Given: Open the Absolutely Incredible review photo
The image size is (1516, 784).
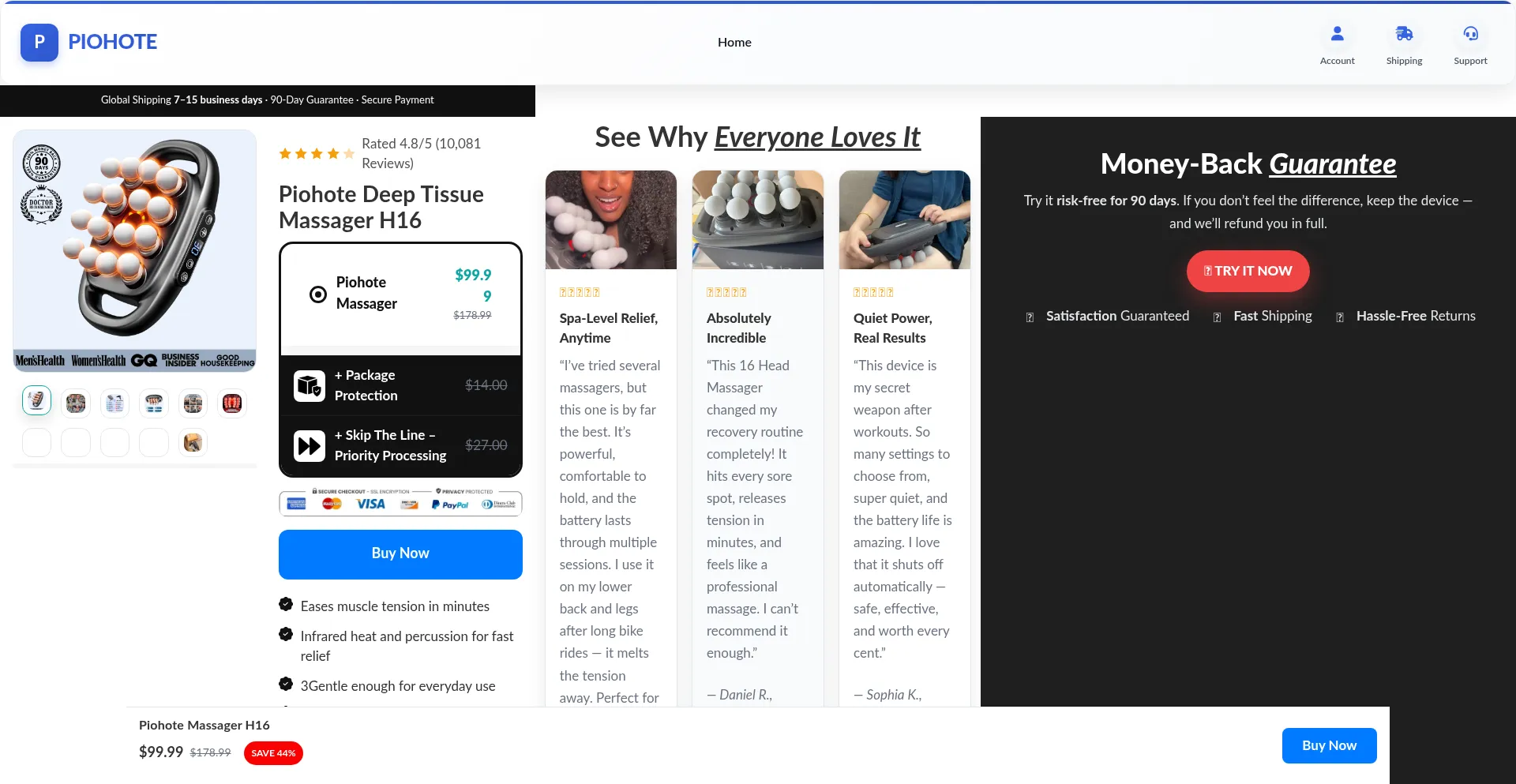Looking at the screenshot, I should (x=758, y=220).
